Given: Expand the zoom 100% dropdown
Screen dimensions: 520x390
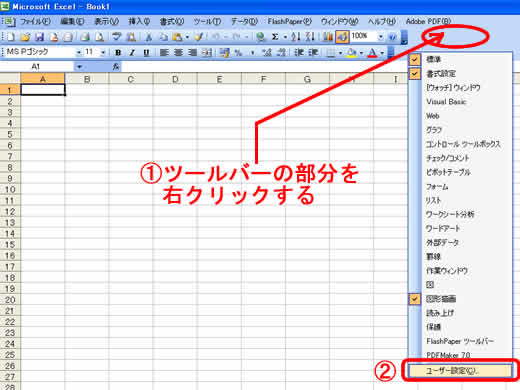Looking at the screenshot, I should [381, 37].
